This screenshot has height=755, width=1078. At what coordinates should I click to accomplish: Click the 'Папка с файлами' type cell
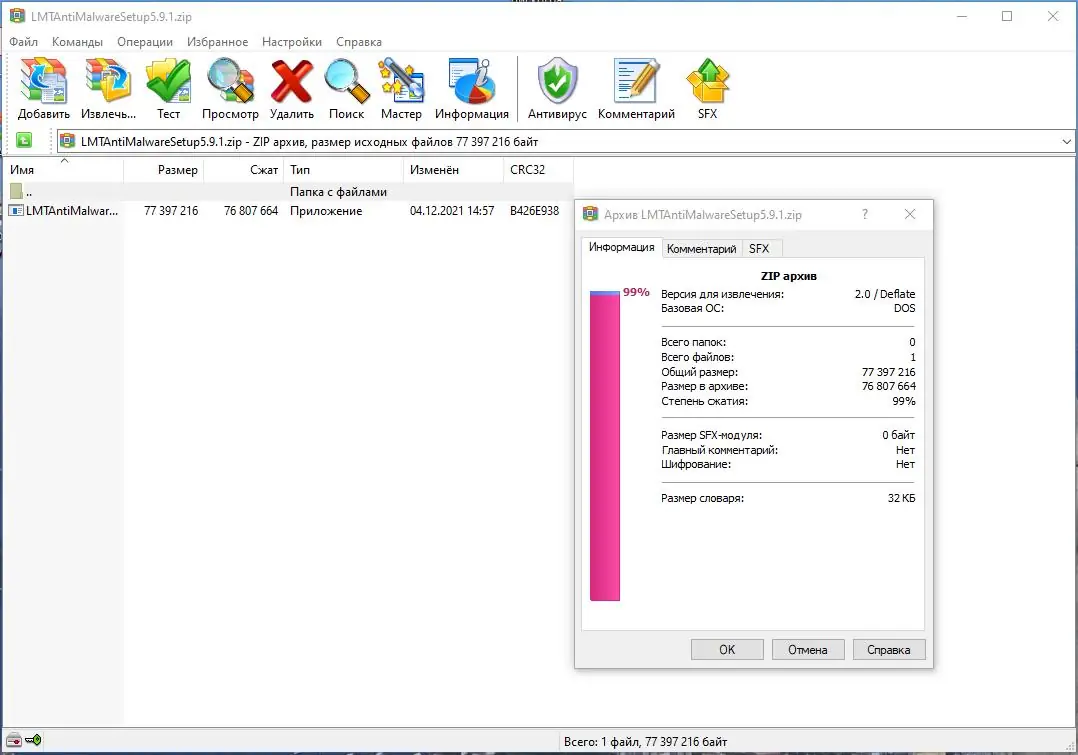pos(338,192)
